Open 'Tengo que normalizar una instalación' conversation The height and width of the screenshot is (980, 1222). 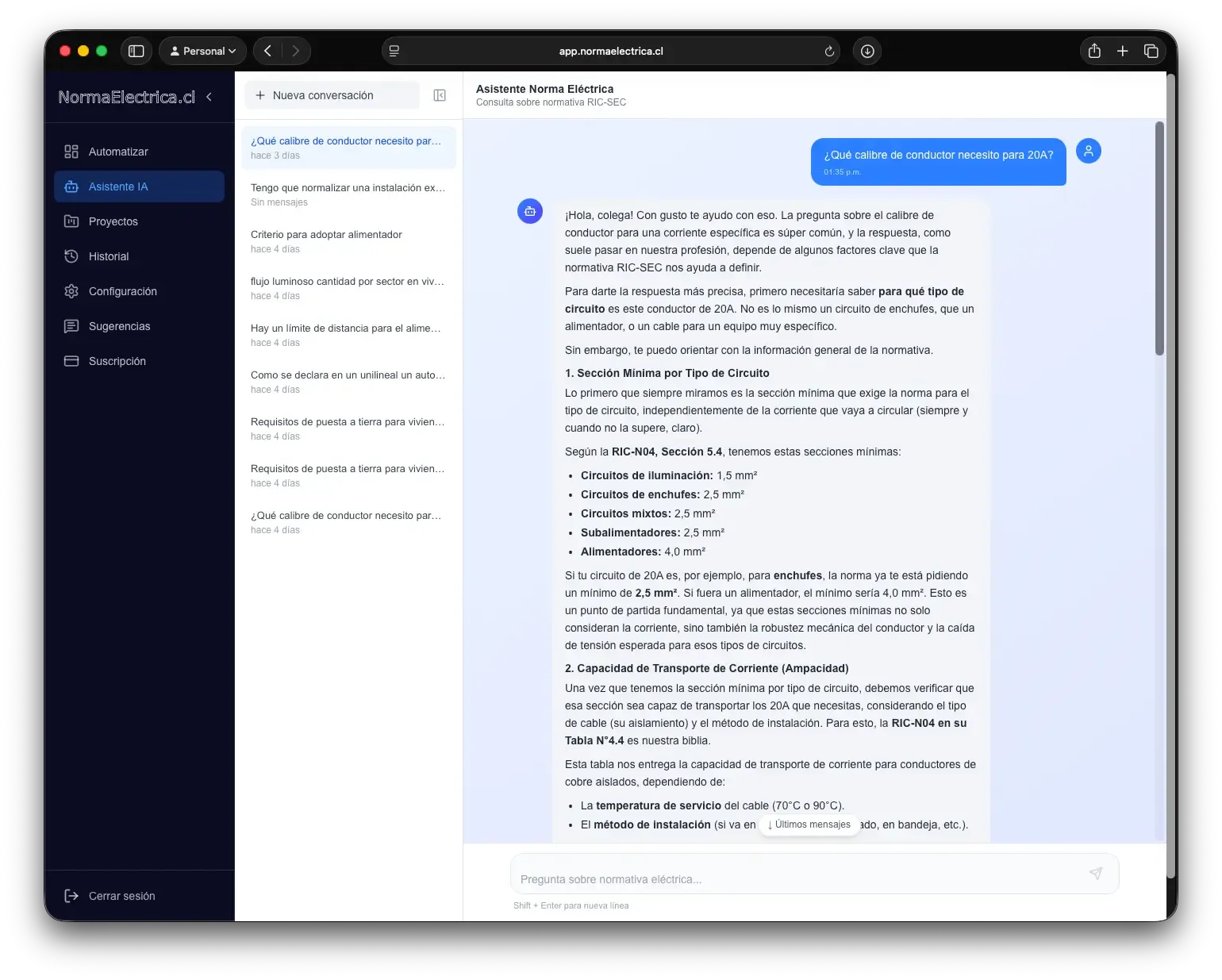coord(348,194)
